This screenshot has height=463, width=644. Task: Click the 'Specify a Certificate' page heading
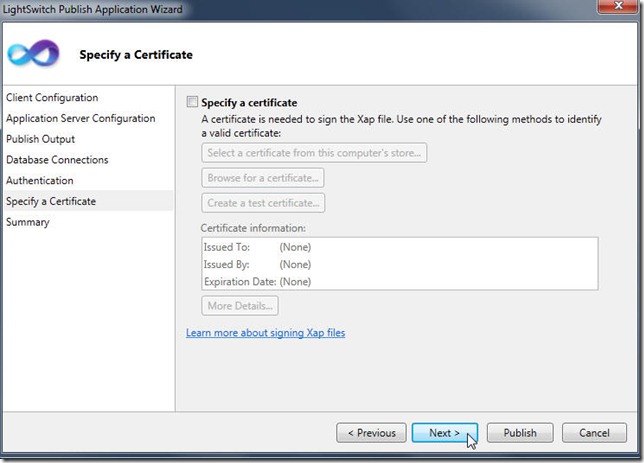click(136, 55)
